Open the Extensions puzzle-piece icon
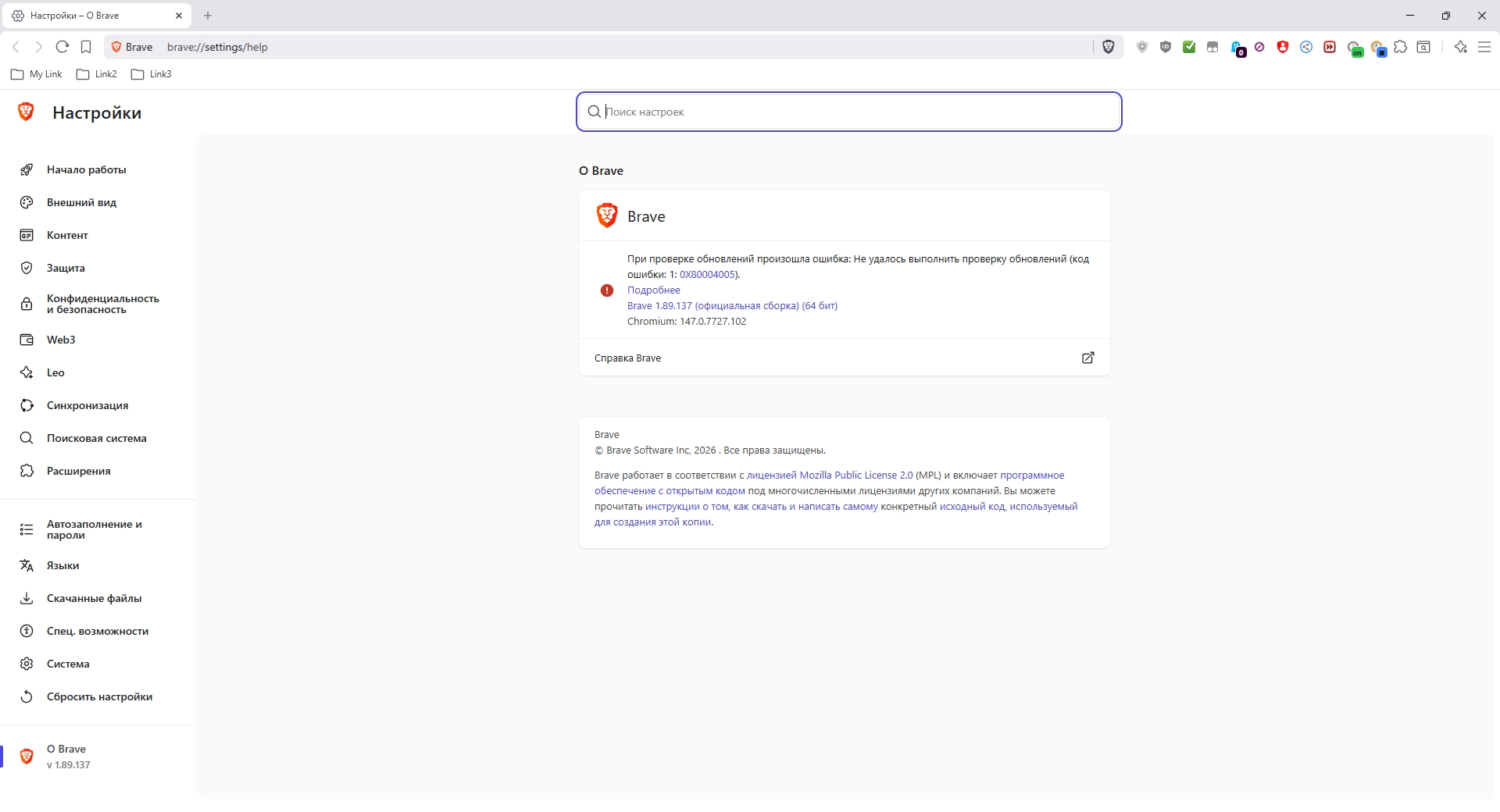This screenshot has width=1500, height=812. [1401, 47]
